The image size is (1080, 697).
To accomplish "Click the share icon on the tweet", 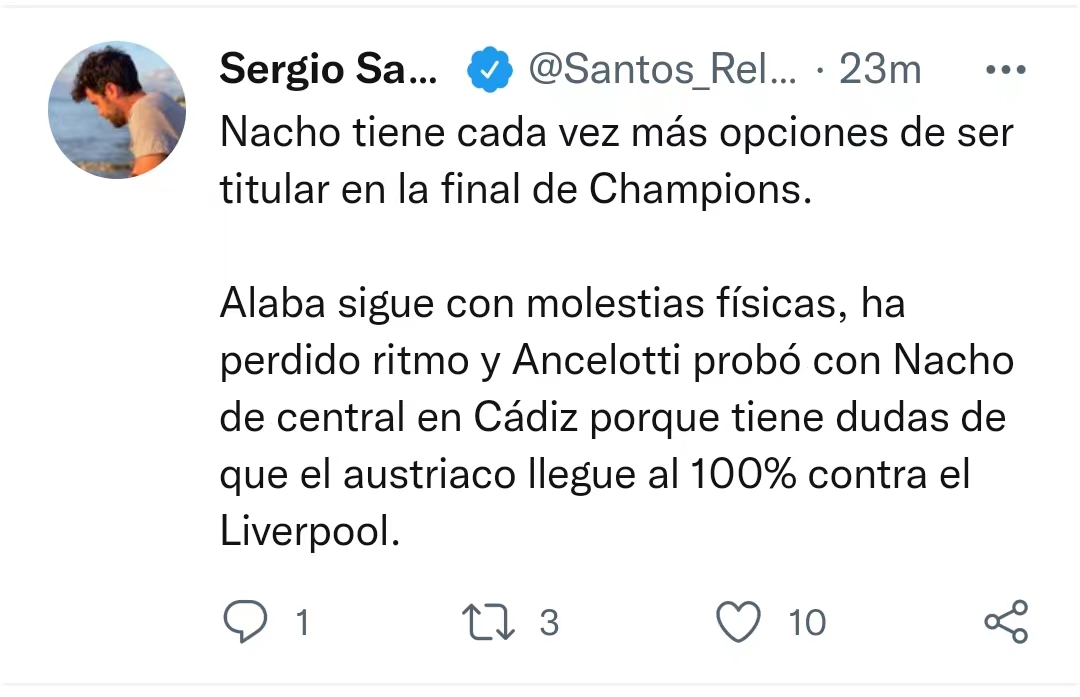I will (1005, 622).
